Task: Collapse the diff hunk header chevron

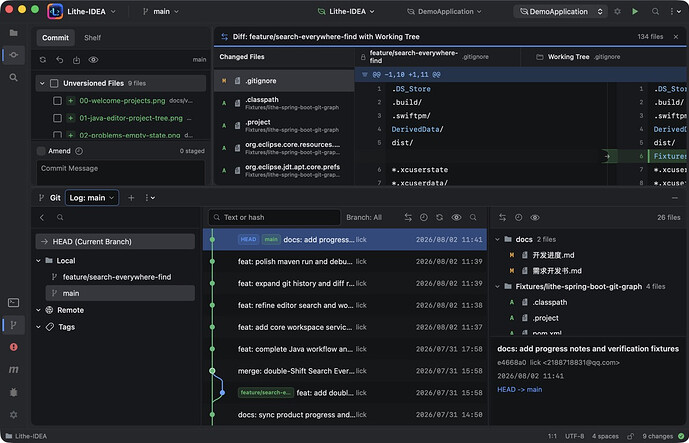Action: tap(364, 75)
